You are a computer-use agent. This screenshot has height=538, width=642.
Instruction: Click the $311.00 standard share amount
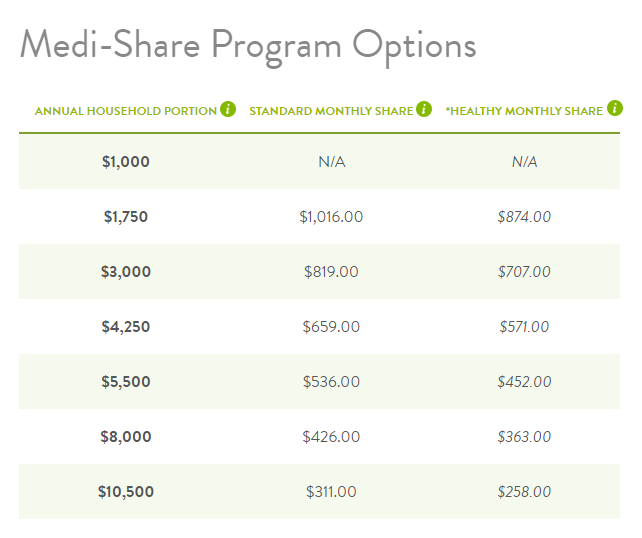coord(331,491)
